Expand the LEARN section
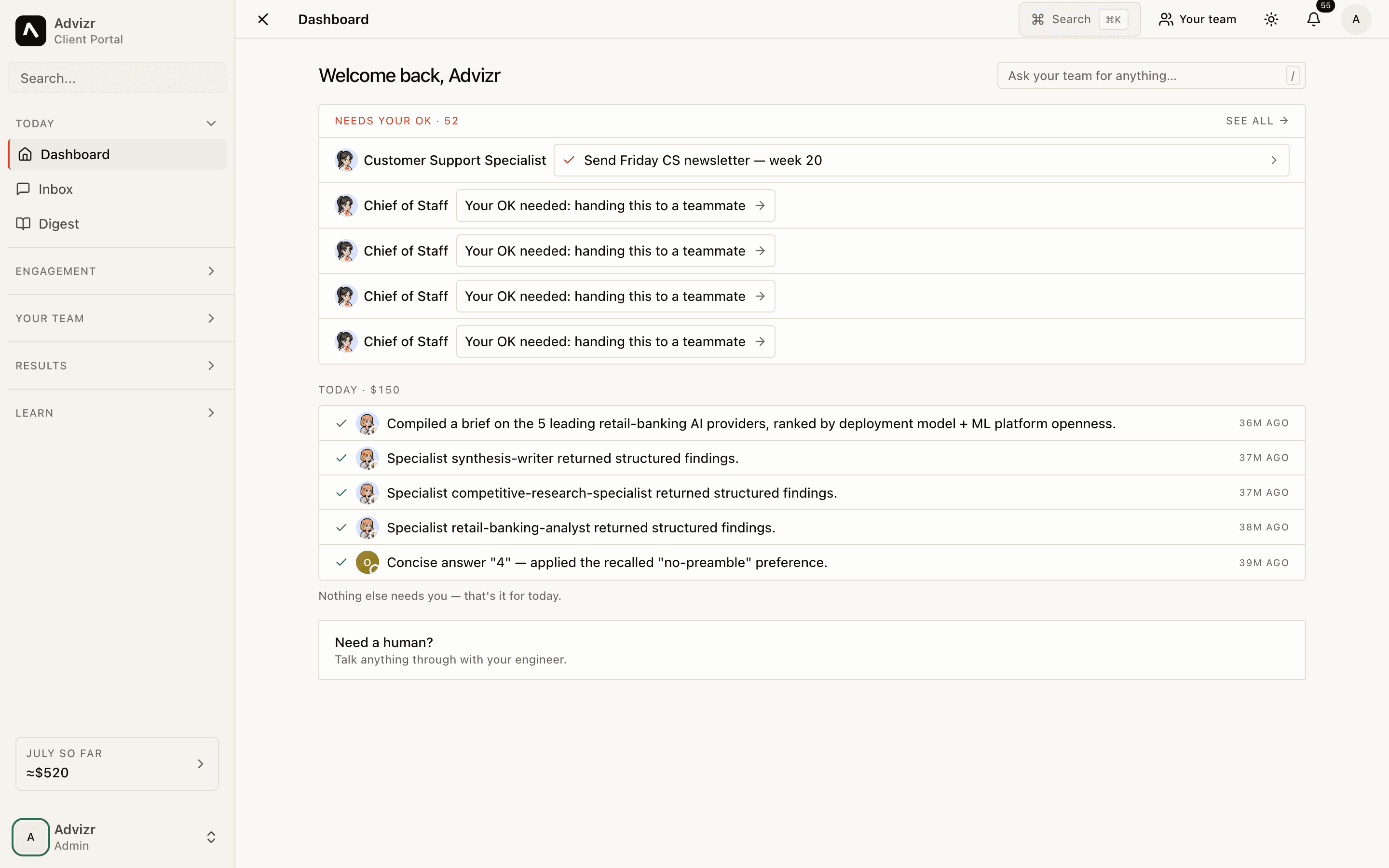 coord(117,413)
